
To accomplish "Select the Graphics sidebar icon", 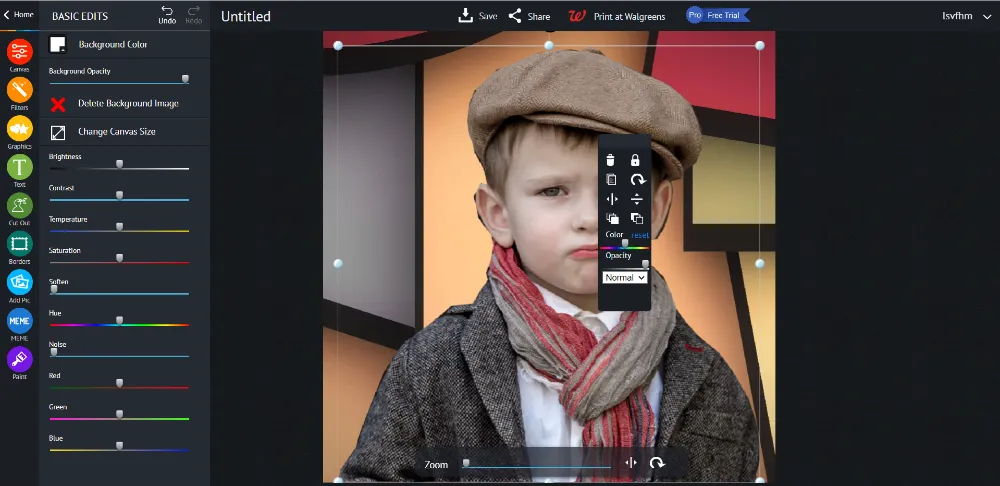I will pyautogui.click(x=19, y=130).
